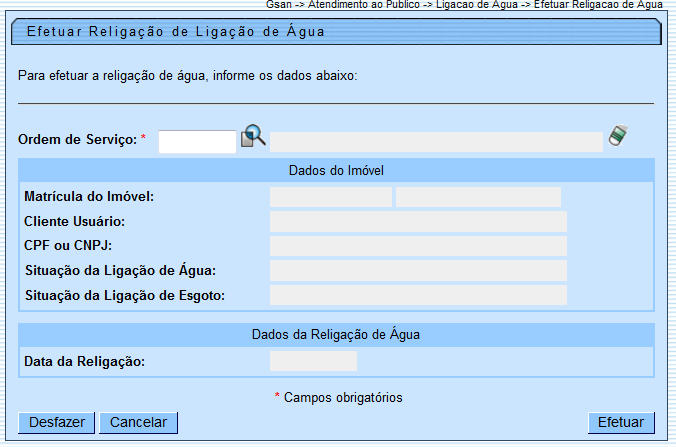Click the magnifier icon to search service orders
Viewport: 676px width, 447px height.
click(253, 137)
